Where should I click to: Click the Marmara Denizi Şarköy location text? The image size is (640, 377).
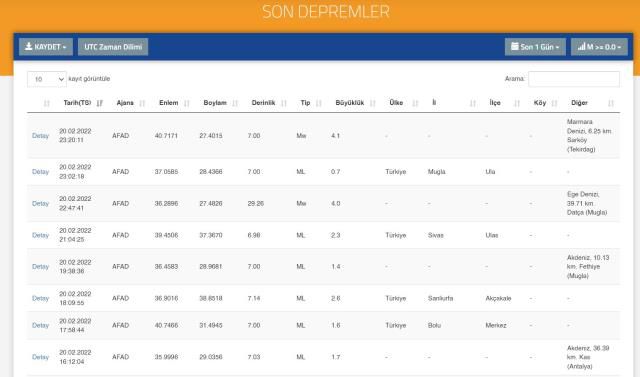pyautogui.click(x=589, y=136)
